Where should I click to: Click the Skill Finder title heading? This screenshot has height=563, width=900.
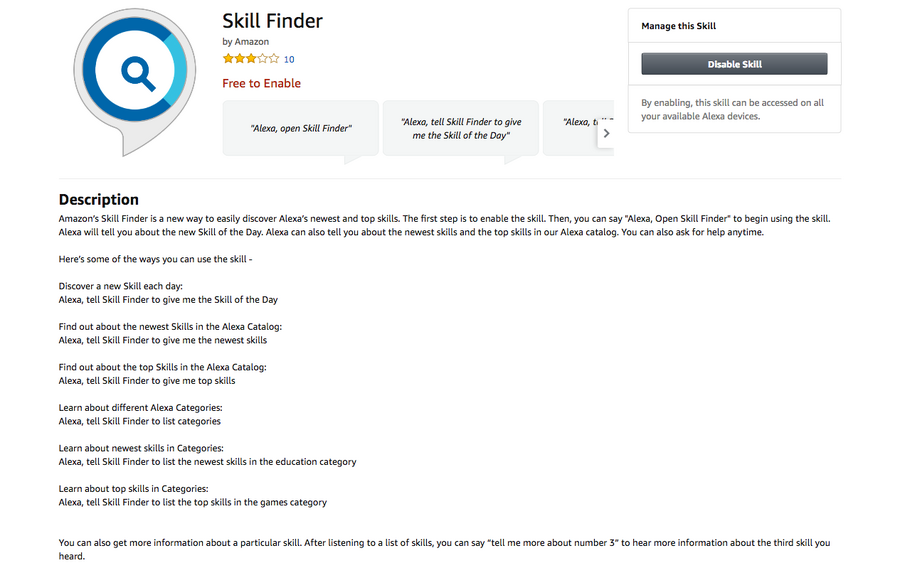coord(272,21)
